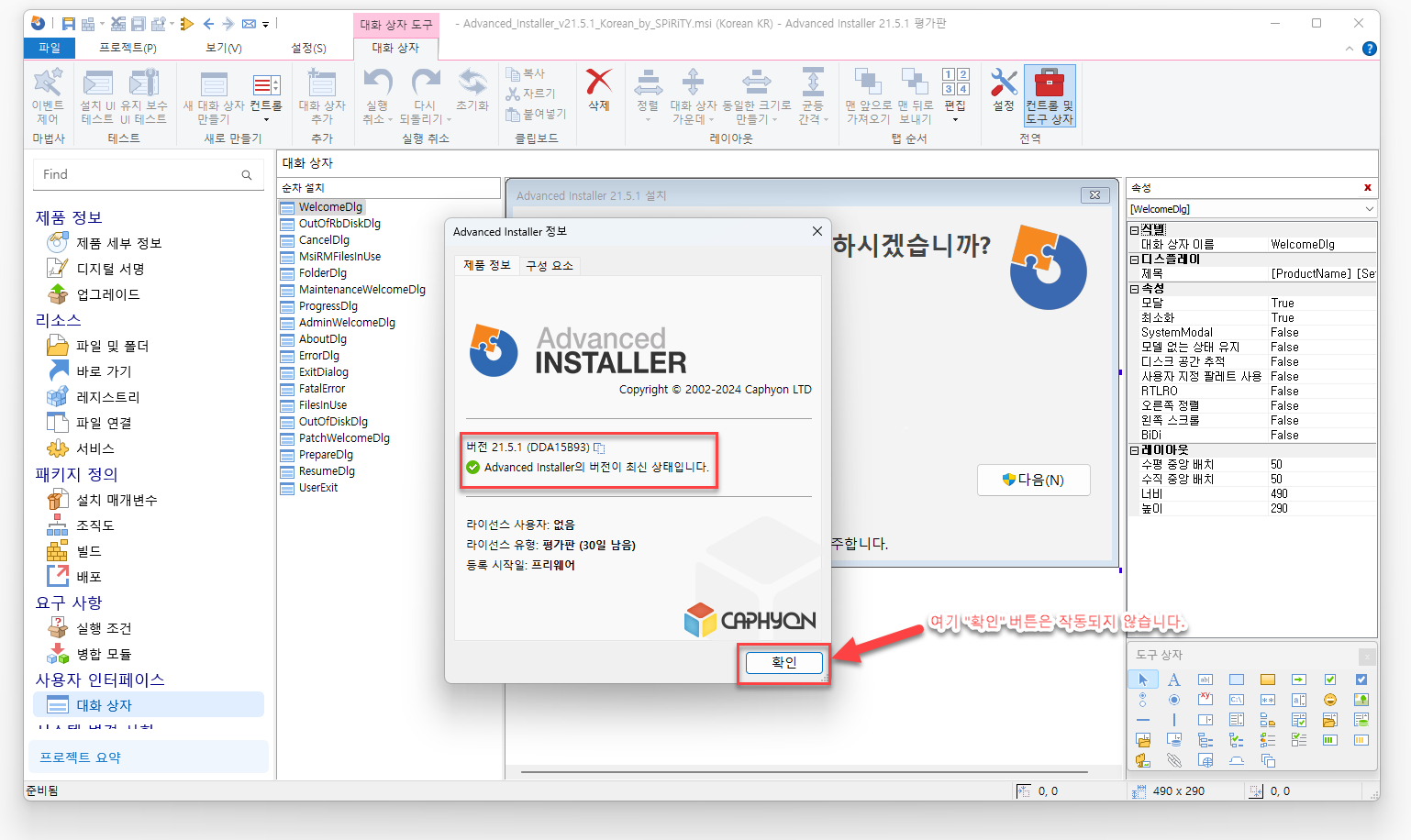The width and height of the screenshot is (1411, 840).
Task: Open the 파일 menu
Action: (50, 48)
